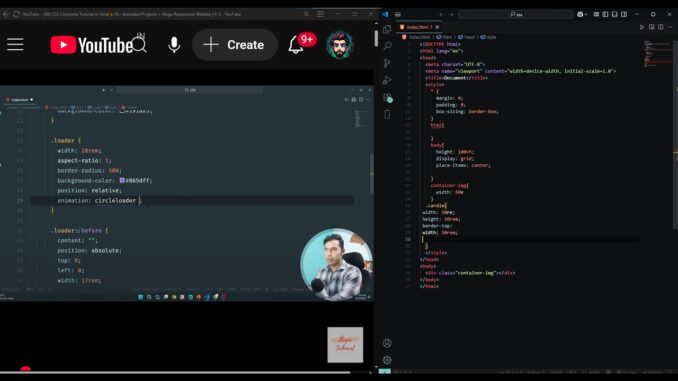Open the VS Code hamburger menu next to the logo
This screenshot has width=678, height=381.
point(398,14)
